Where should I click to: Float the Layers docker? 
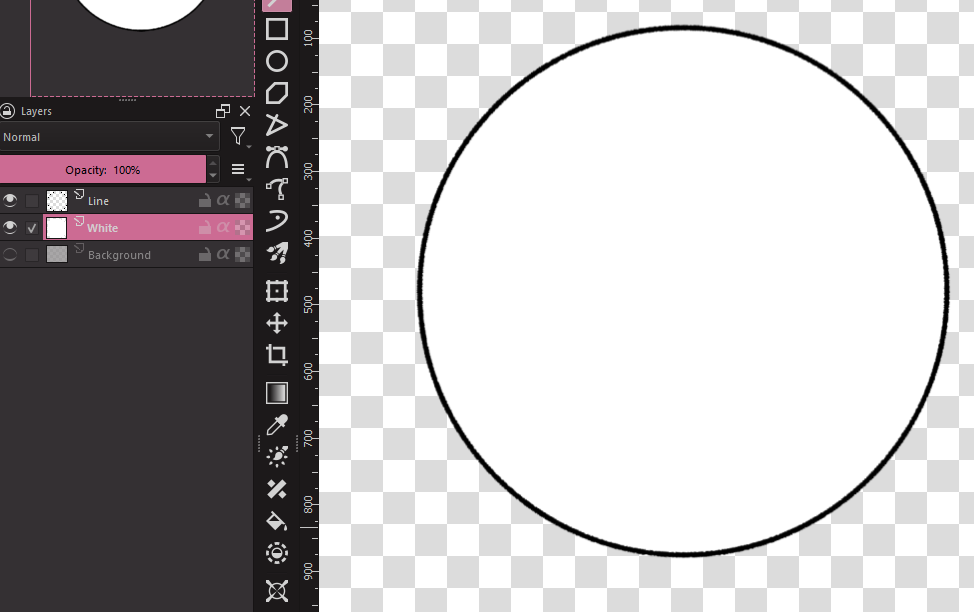click(x=222, y=111)
